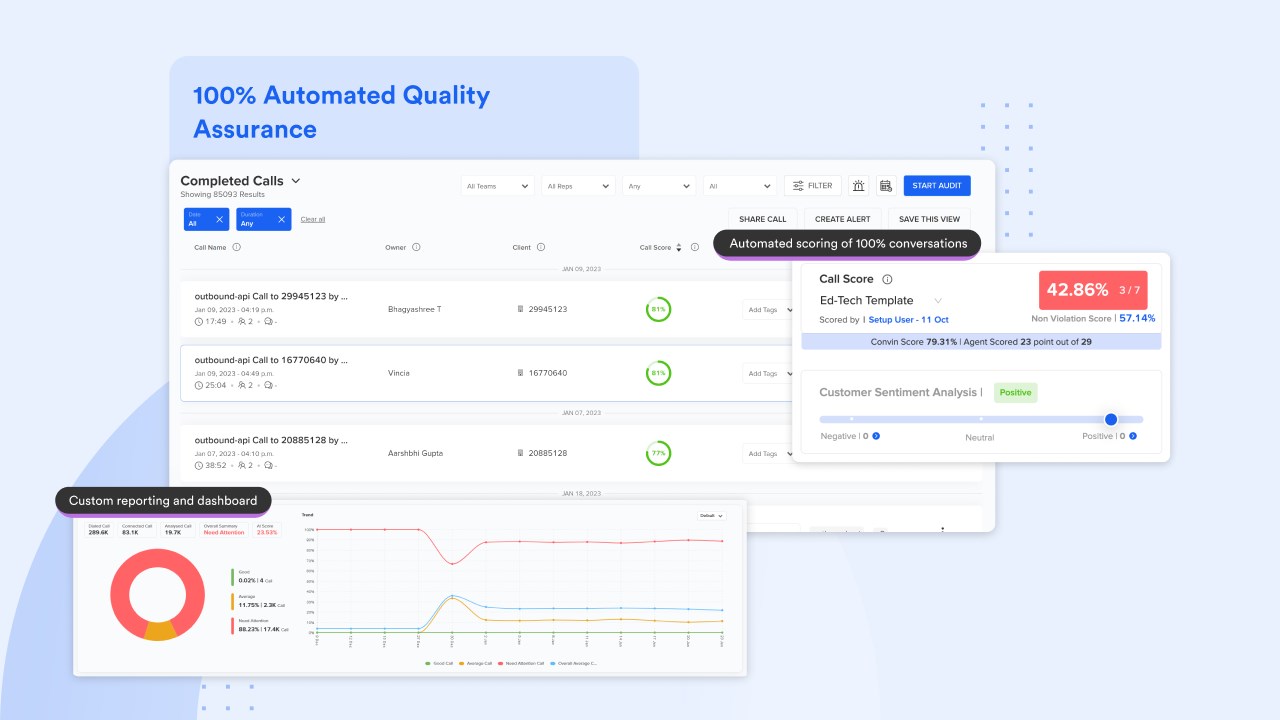
Task: Click the comments icon in the 38:52 row
Action: coord(268,466)
